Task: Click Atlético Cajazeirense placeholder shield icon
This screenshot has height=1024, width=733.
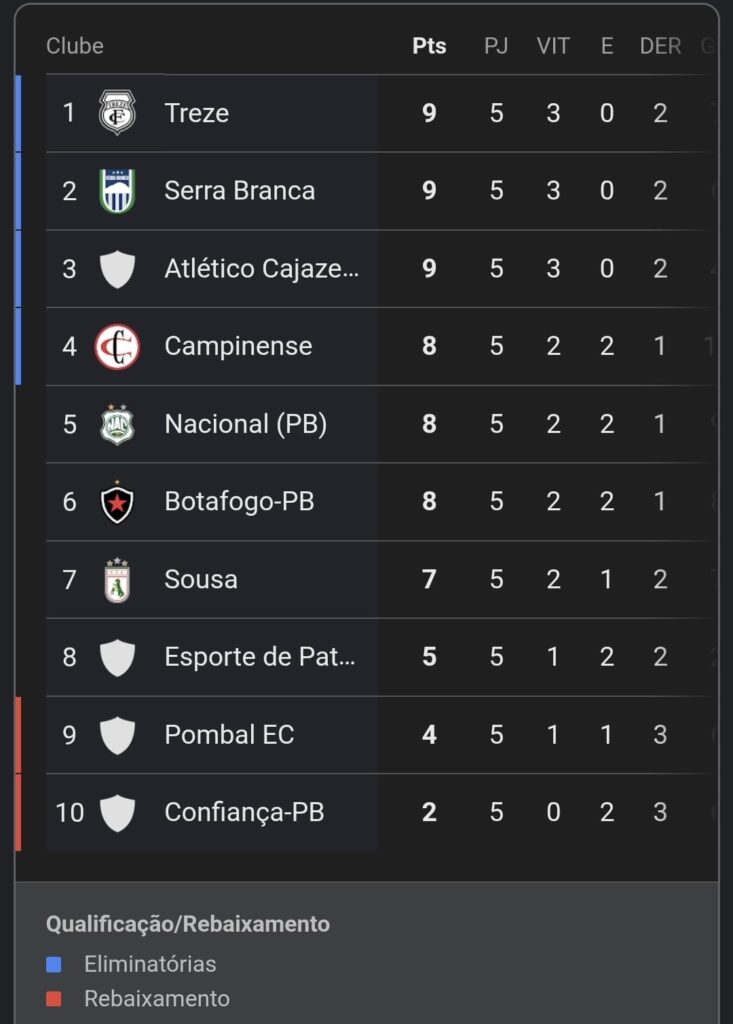Action: (x=117, y=269)
